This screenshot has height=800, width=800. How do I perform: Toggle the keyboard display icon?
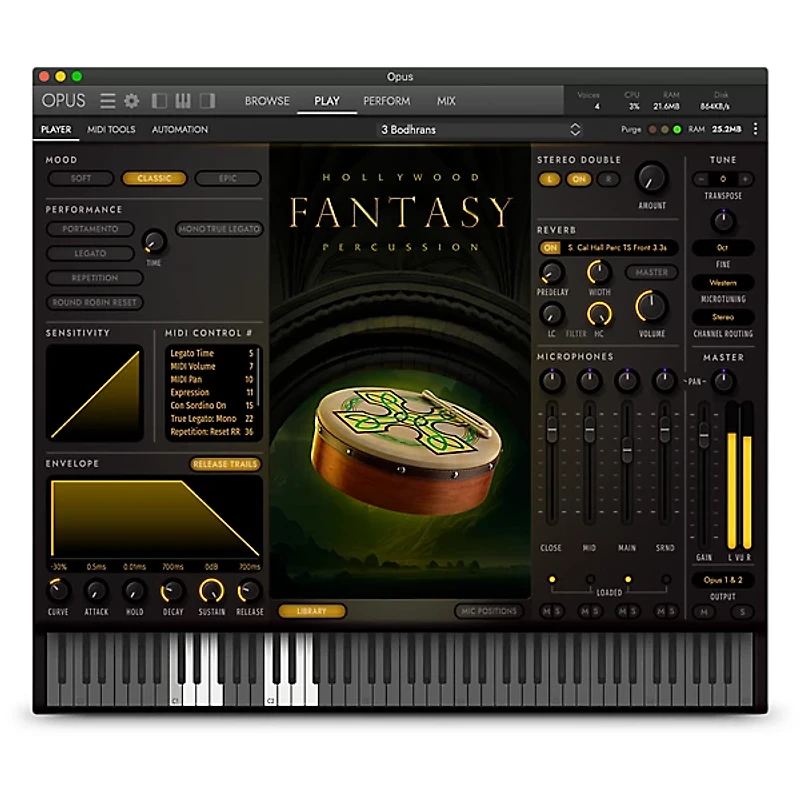tap(183, 101)
